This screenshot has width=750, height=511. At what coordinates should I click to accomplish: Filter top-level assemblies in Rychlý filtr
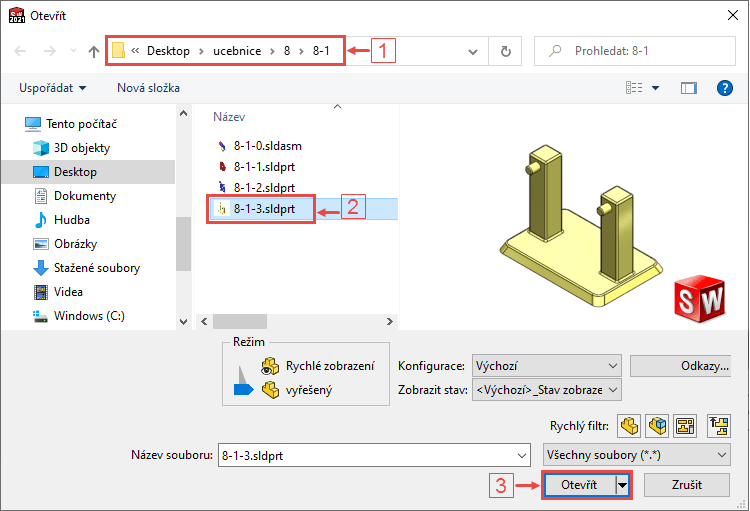point(719,425)
